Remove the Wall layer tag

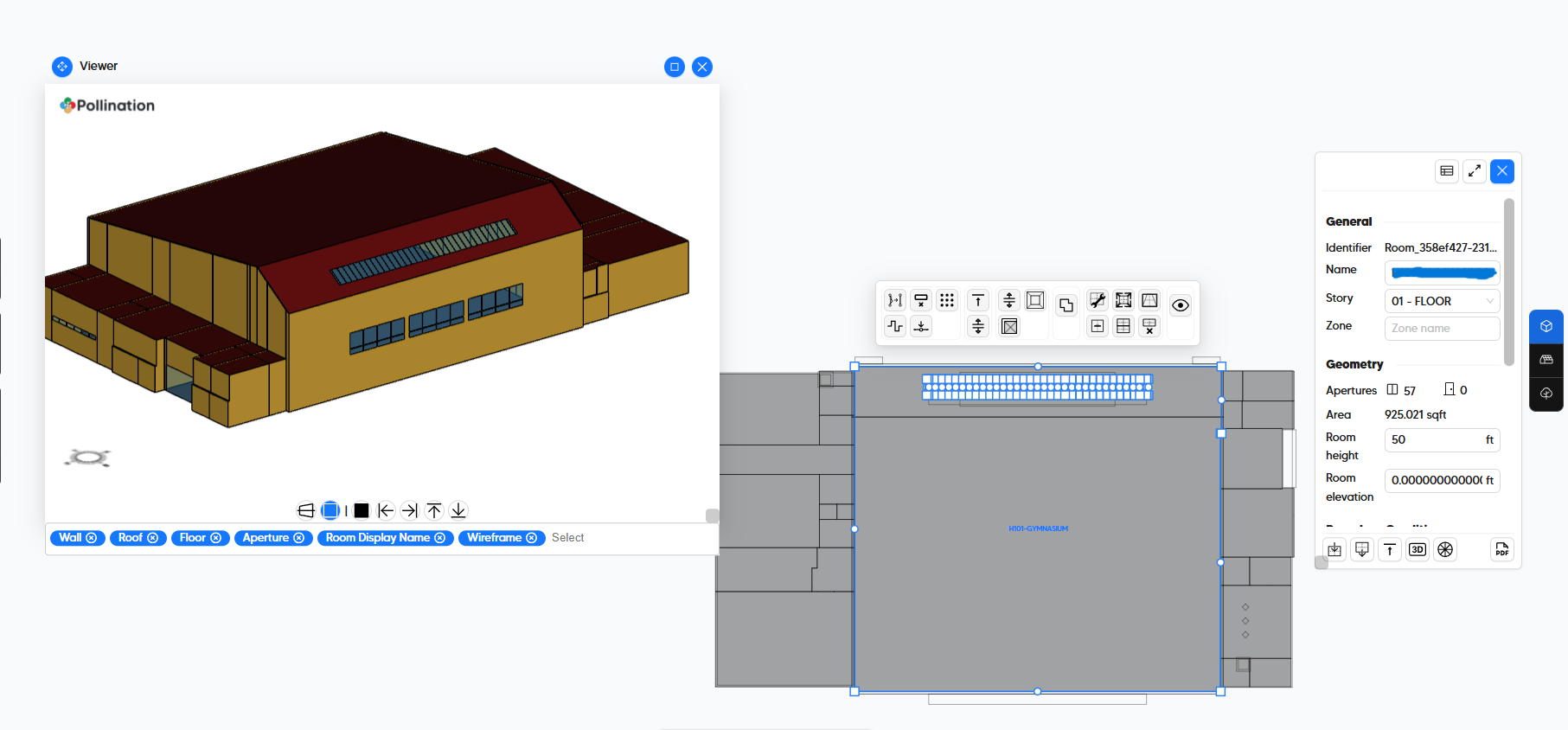coord(92,538)
